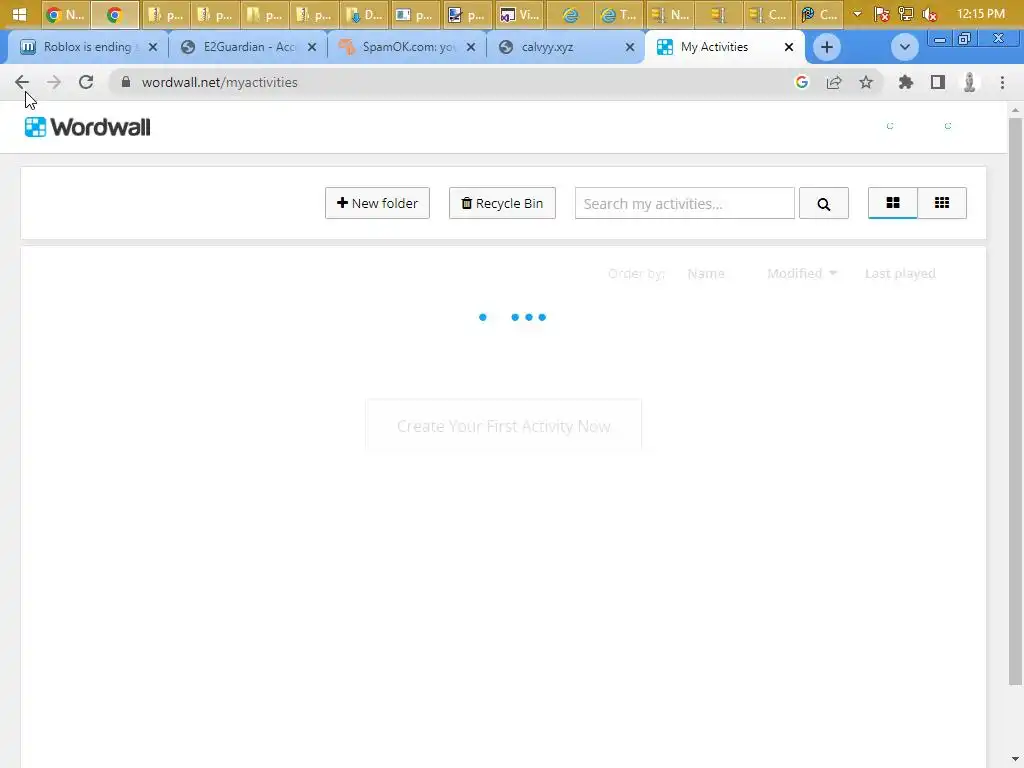Screen dimensions: 1024x768
Task: Close the My Activities tab
Action: 789,47
